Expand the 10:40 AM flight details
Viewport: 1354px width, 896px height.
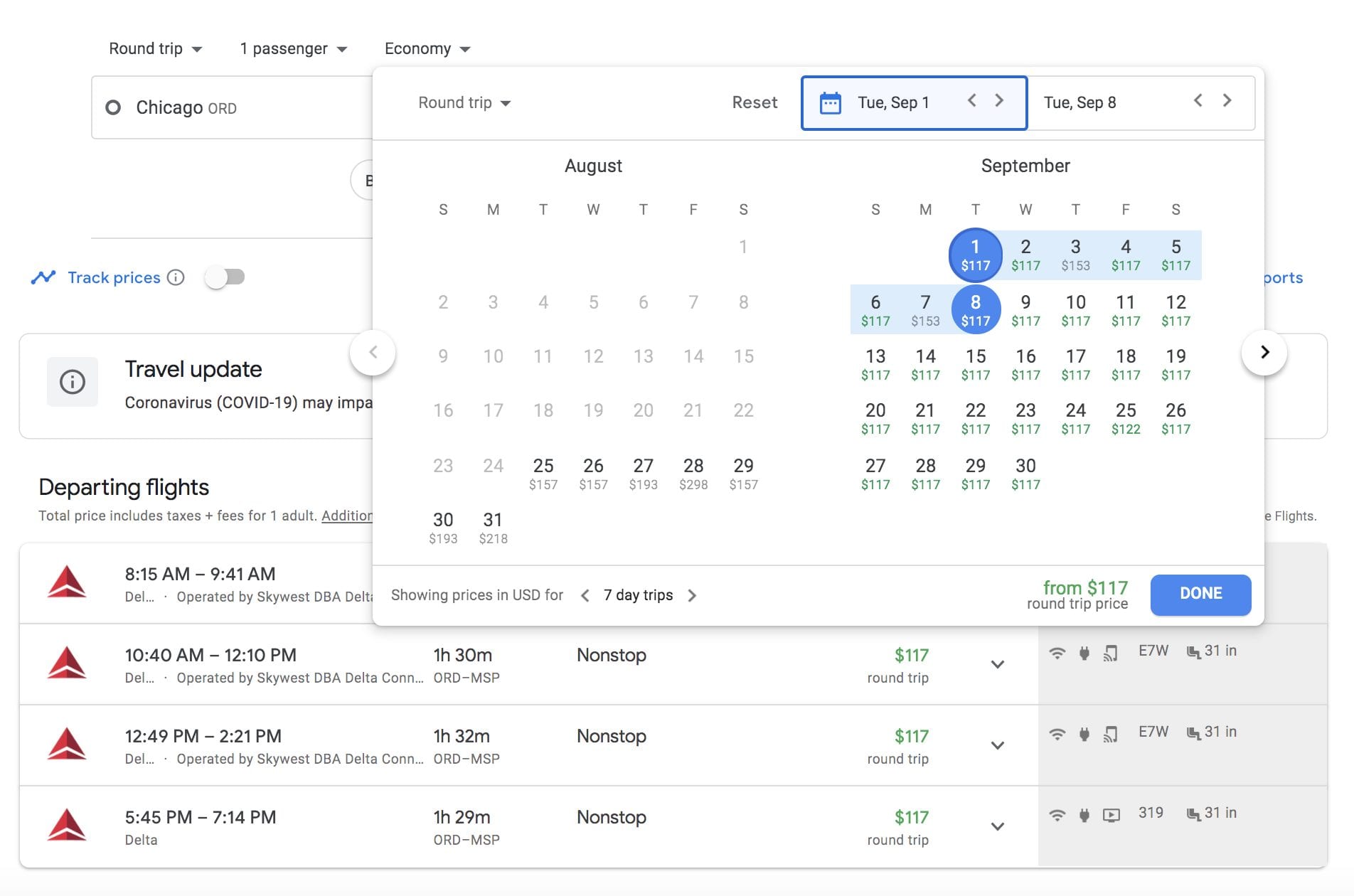click(x=997, y=665)
